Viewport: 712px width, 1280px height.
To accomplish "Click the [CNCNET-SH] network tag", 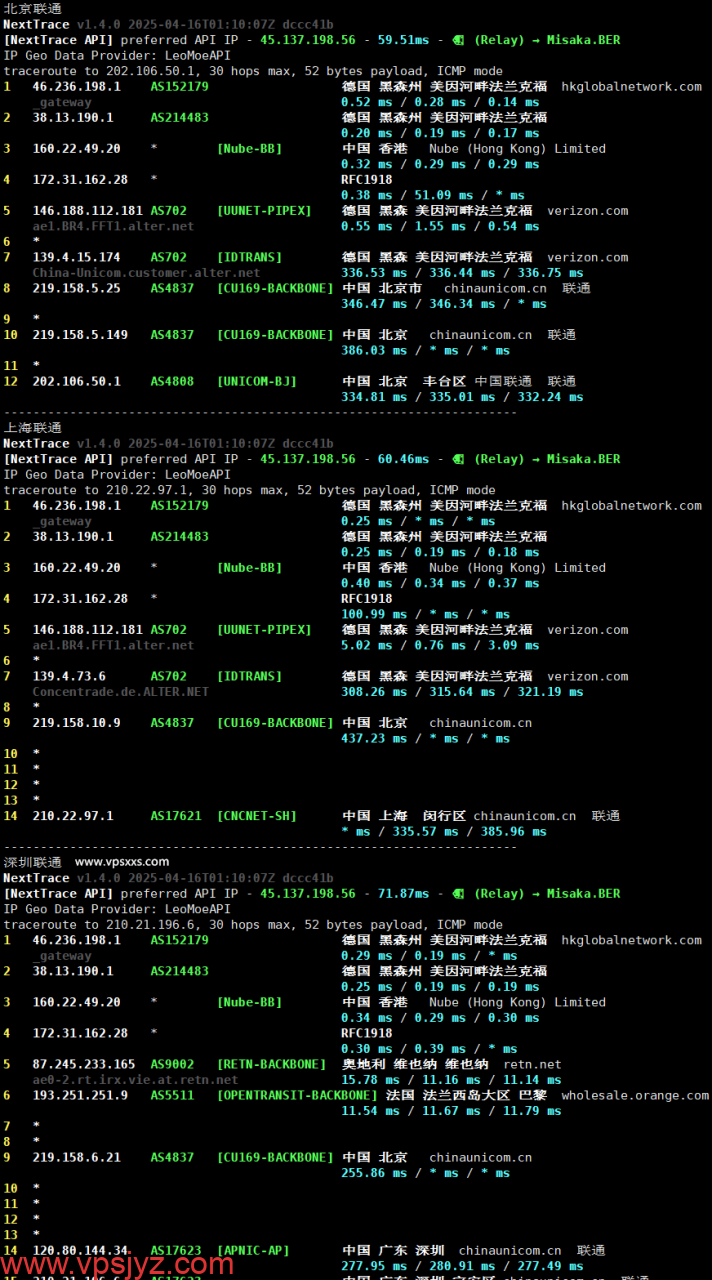I will click(x=257, y=816).
